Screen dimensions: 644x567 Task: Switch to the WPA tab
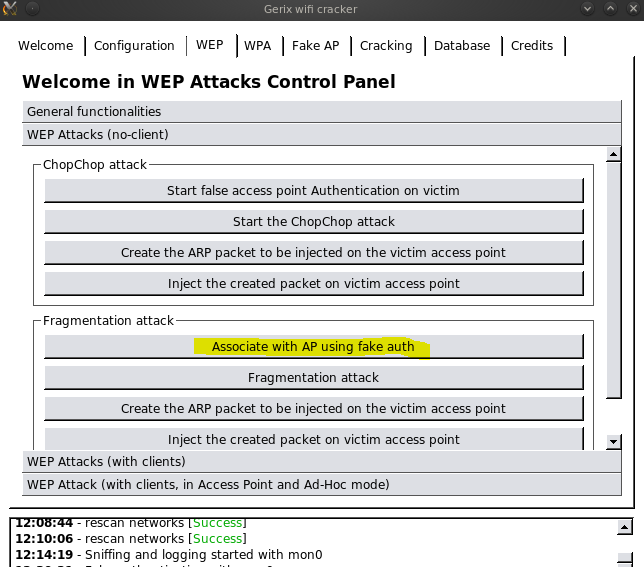258,46
